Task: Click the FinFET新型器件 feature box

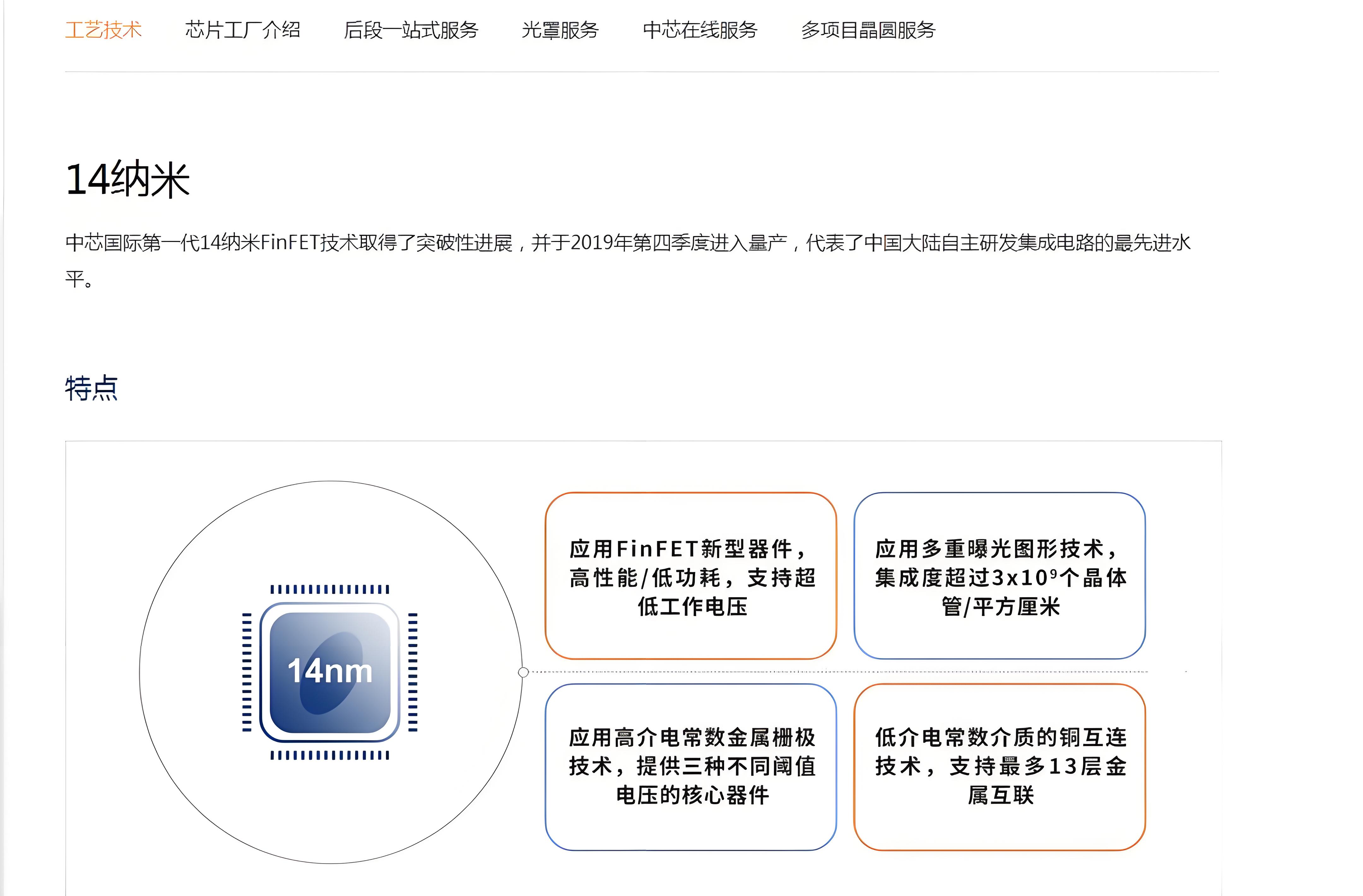Action: click(691, 576)
